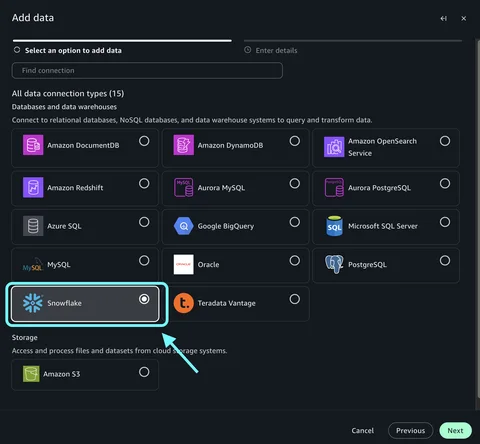
Task: Click the Amazon DocumentDB icon
Action: (33, 145)
